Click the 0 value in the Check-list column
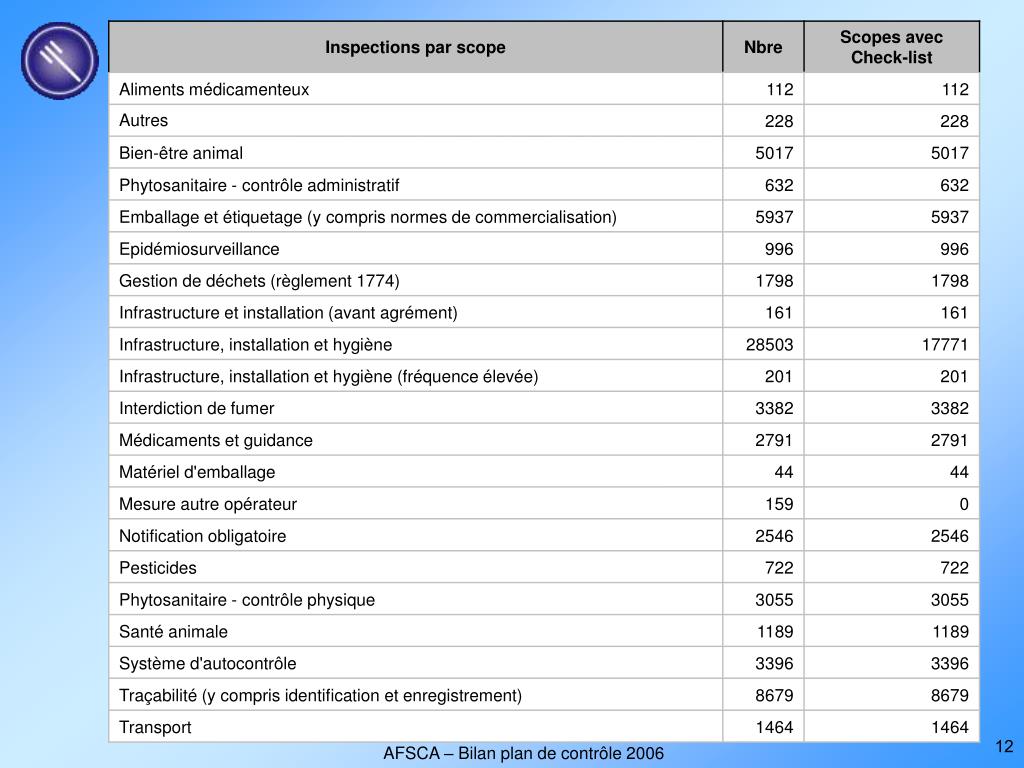 pos(964,504)
